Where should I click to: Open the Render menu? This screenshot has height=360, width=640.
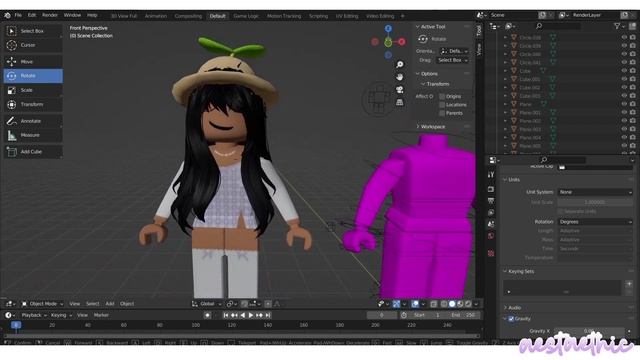[50, 16]
